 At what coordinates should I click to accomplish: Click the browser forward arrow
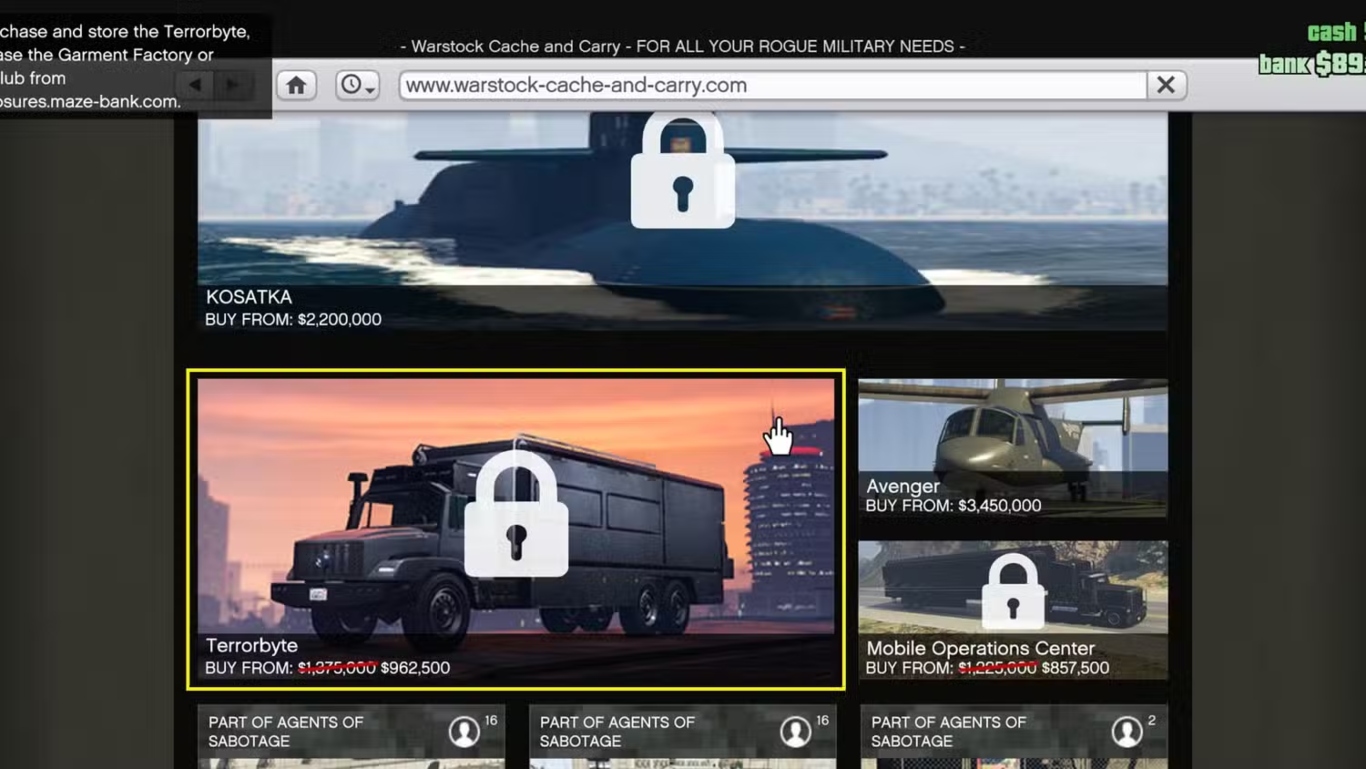(x=233, y=85)
